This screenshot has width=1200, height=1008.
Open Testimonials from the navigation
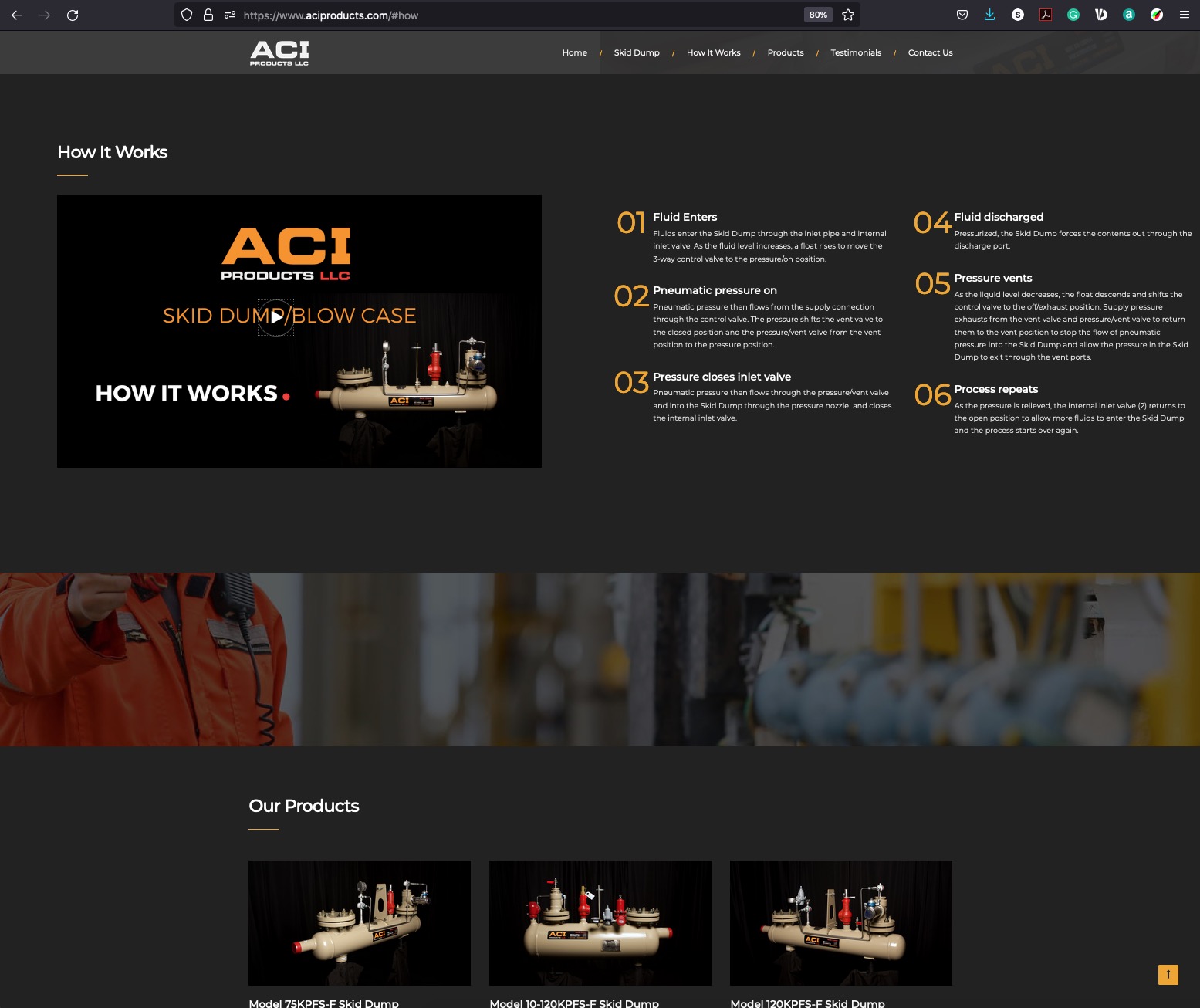click(x=856, y=52)
